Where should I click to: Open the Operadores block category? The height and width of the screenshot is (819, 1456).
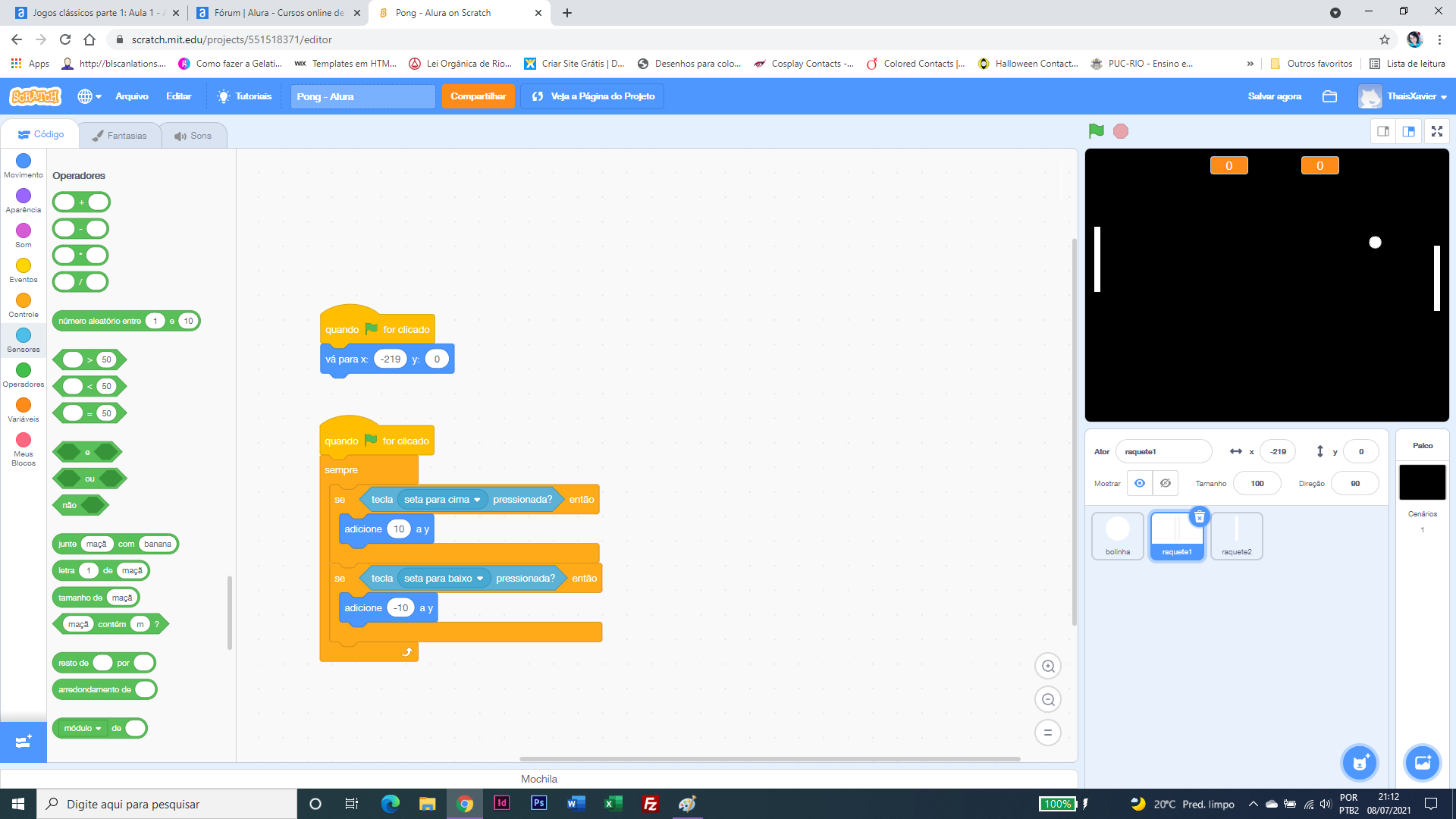click(x=24, y=375)
